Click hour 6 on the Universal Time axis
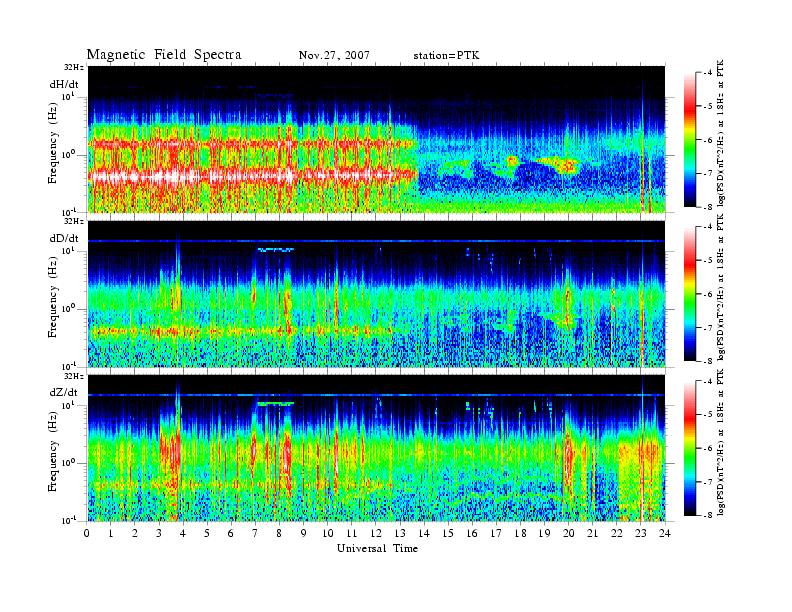The height and width of the screenshot is (612, 792). pyautogui.click(x=231, y=533)
